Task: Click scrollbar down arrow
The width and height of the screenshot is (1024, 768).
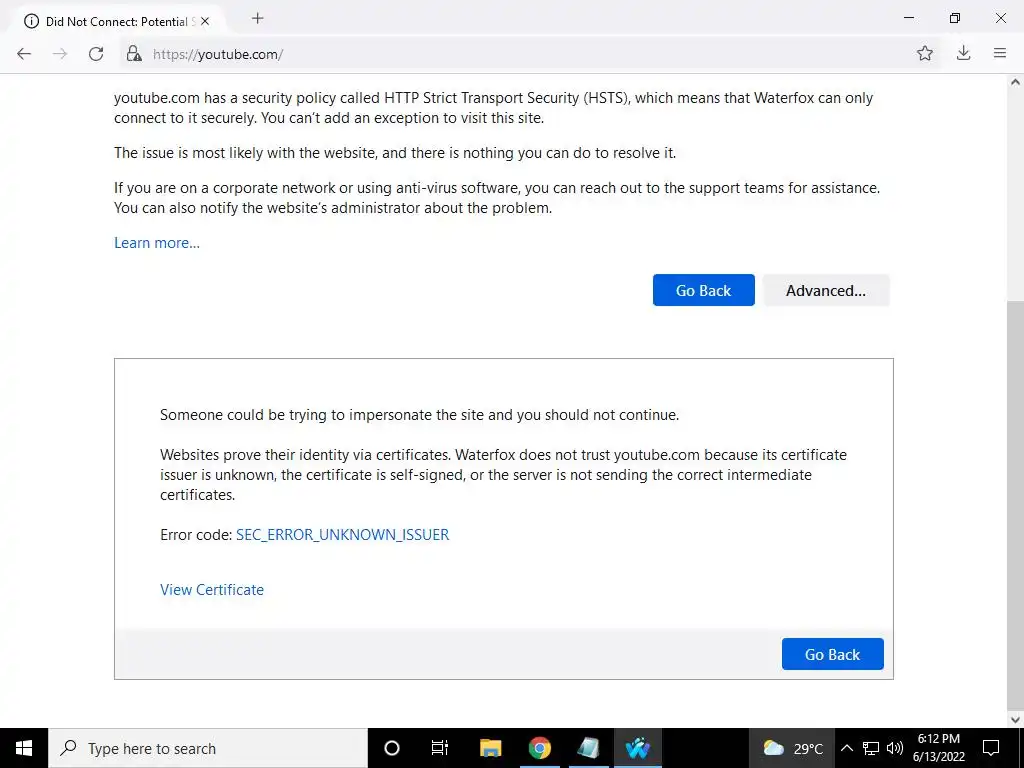Action: coord(1015,720)
